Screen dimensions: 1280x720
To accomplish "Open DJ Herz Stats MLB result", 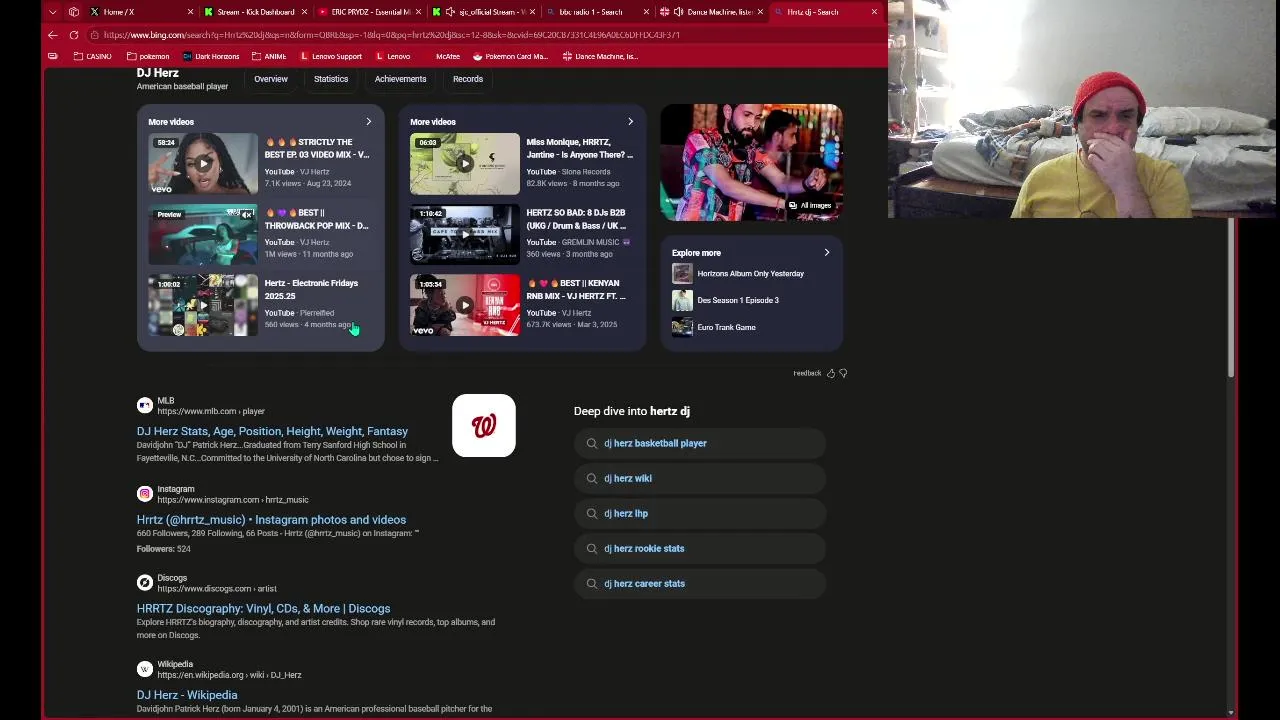I will point(272,431).
